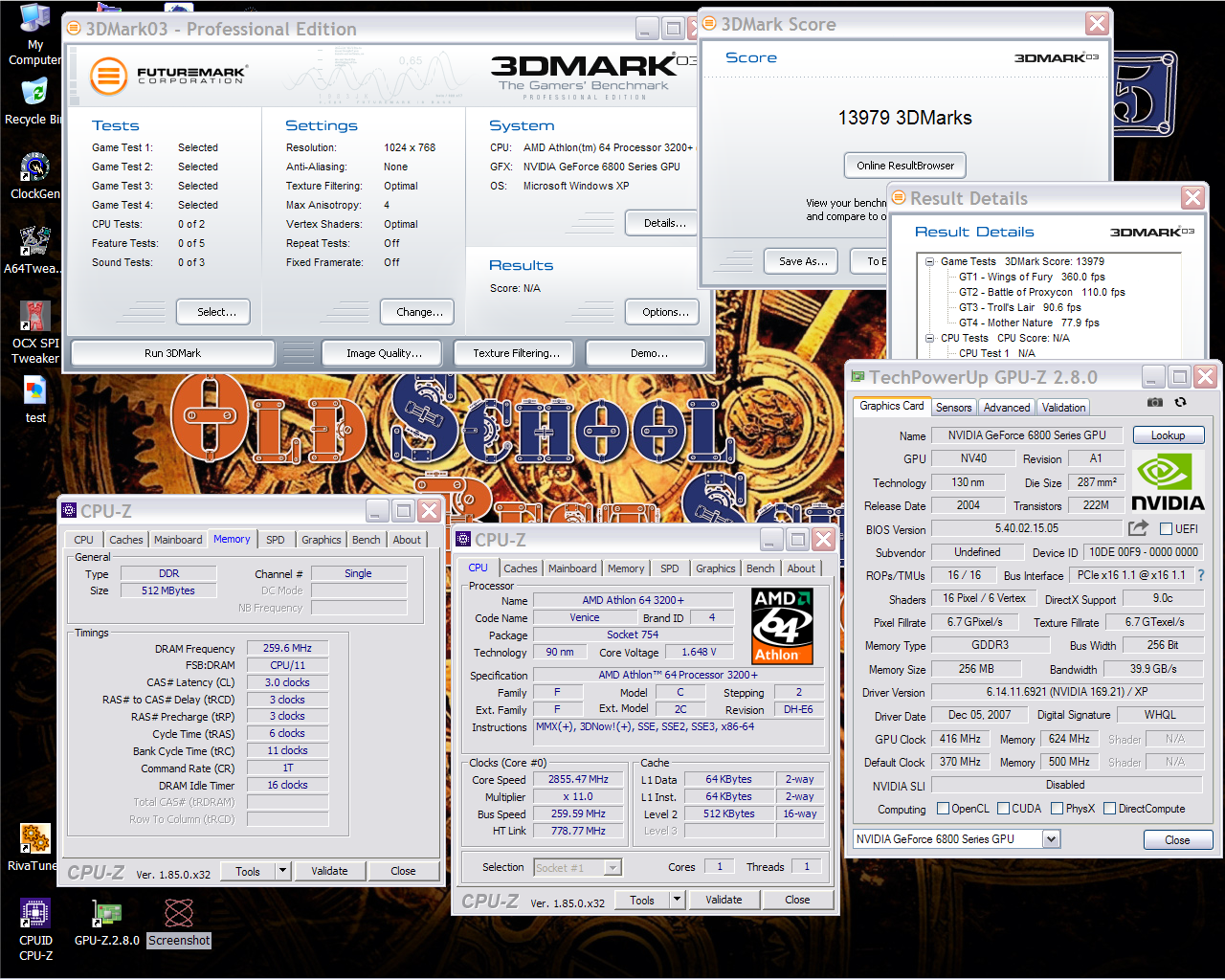Open the SPD tab in CPU-Z Memory window
1225x980 pixels.
point(275,540)
